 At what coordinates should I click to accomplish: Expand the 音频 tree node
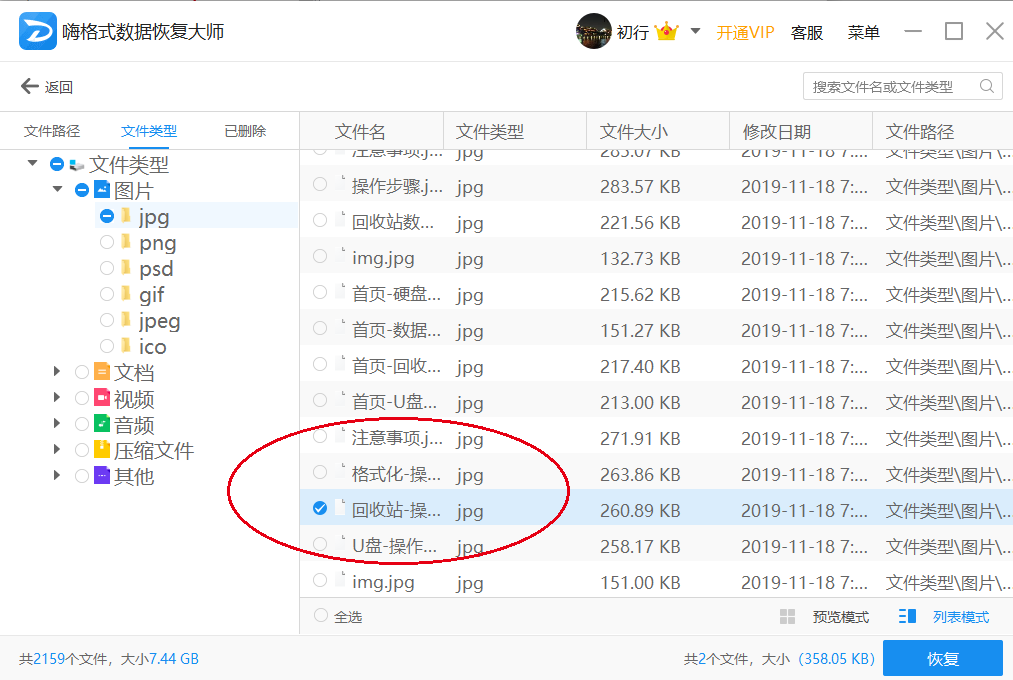57,422
